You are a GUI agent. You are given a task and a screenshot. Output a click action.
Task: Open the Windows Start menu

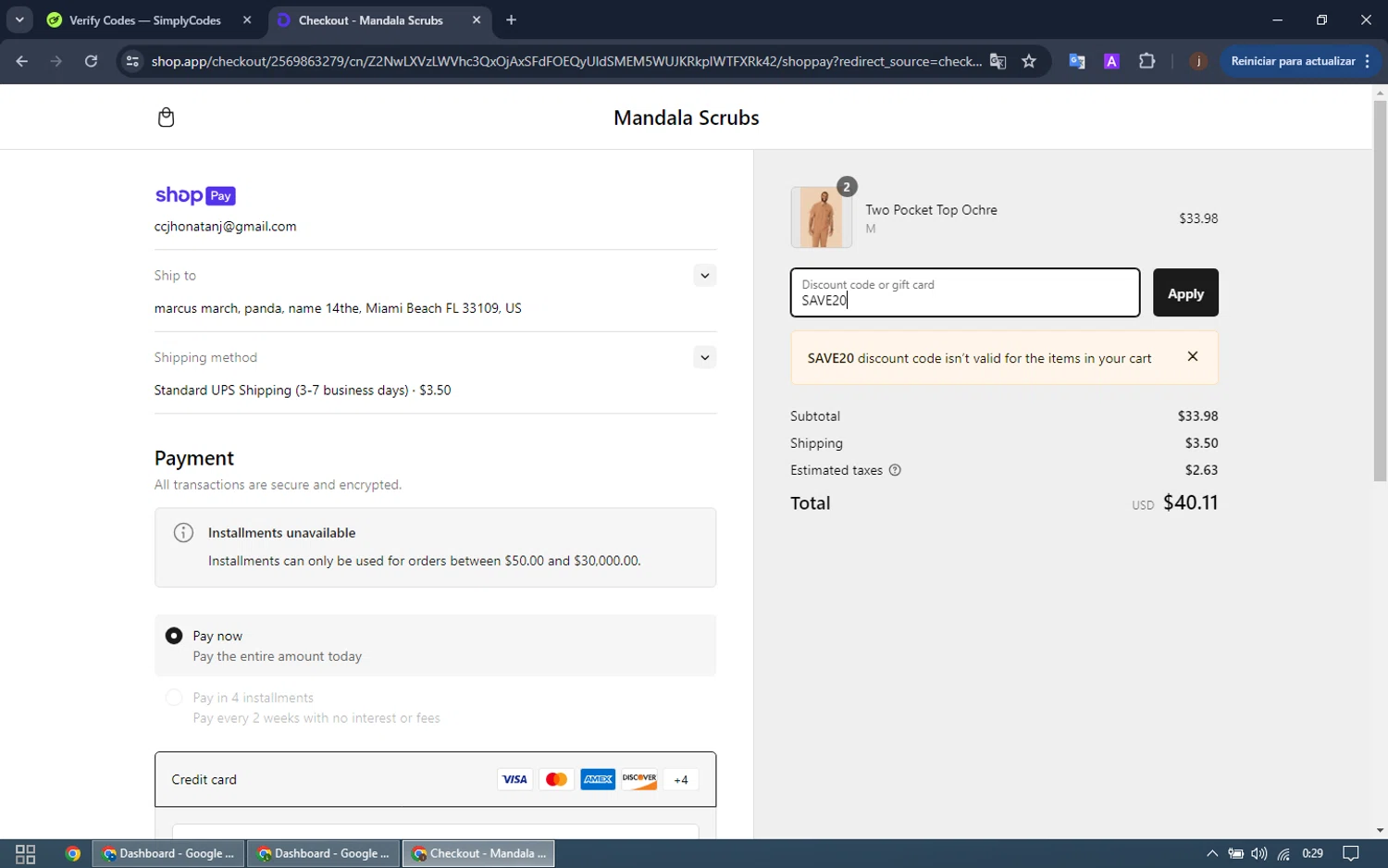click(x=26, y=853)
